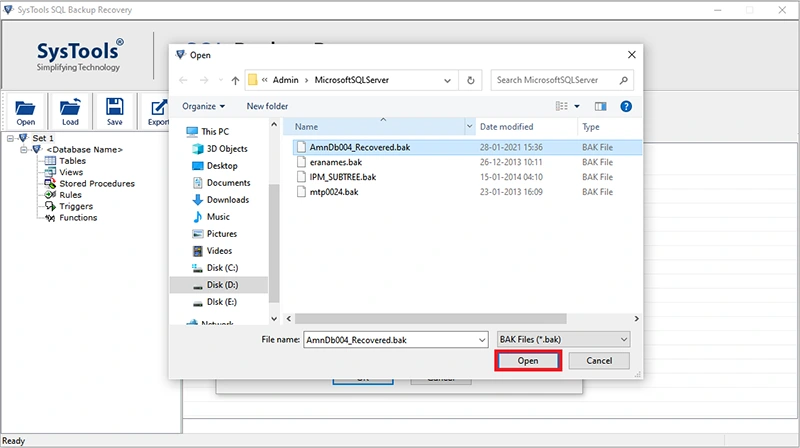Select Stored Procedures in the tree
Image resolution: width=800 pixels, height=448 pixels.
click(x=97, y=183)
